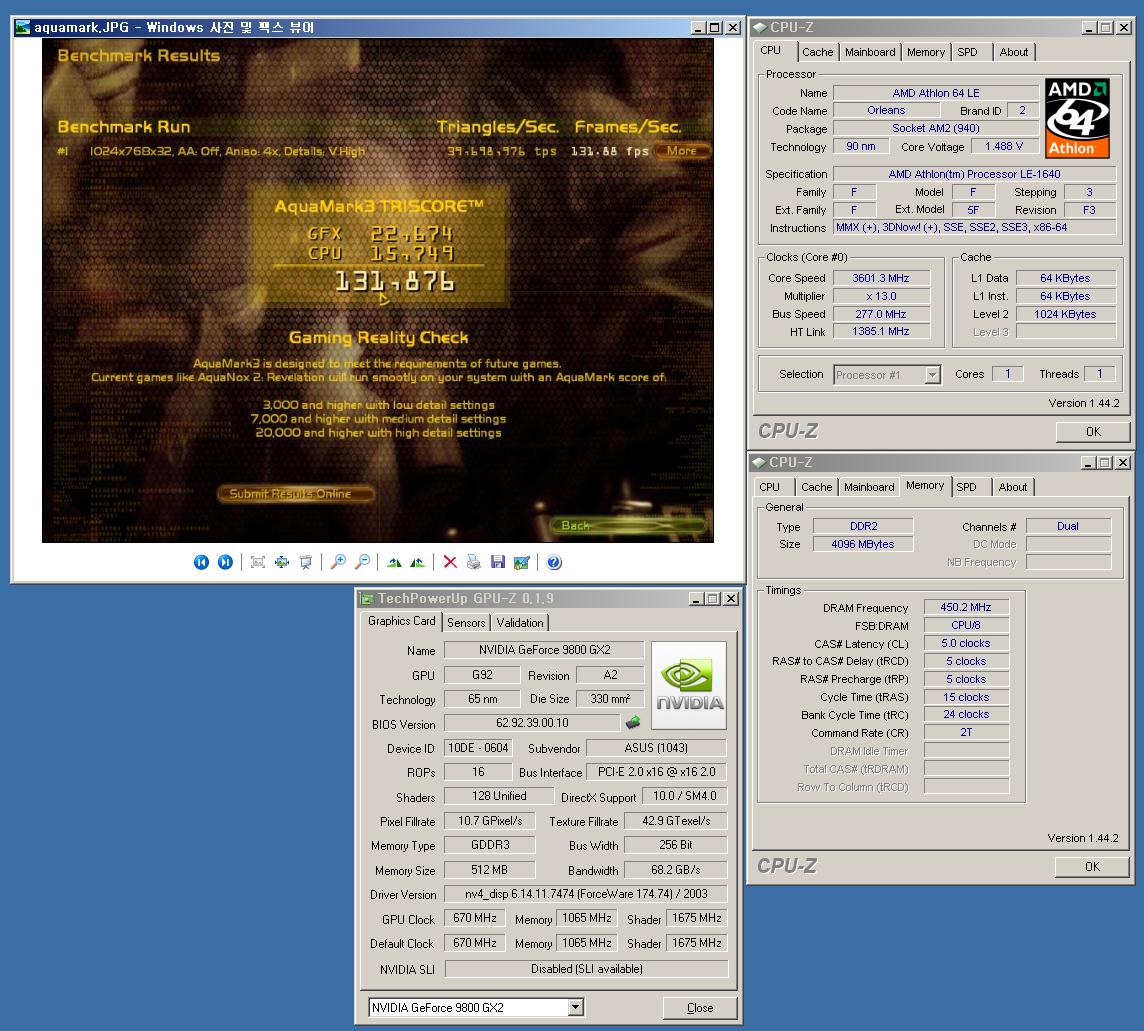Viewport: 1144px width, 1031px height.
Task: Switch to Cache tab in CPU-Z processor window
Action: (x=817, y=52)
